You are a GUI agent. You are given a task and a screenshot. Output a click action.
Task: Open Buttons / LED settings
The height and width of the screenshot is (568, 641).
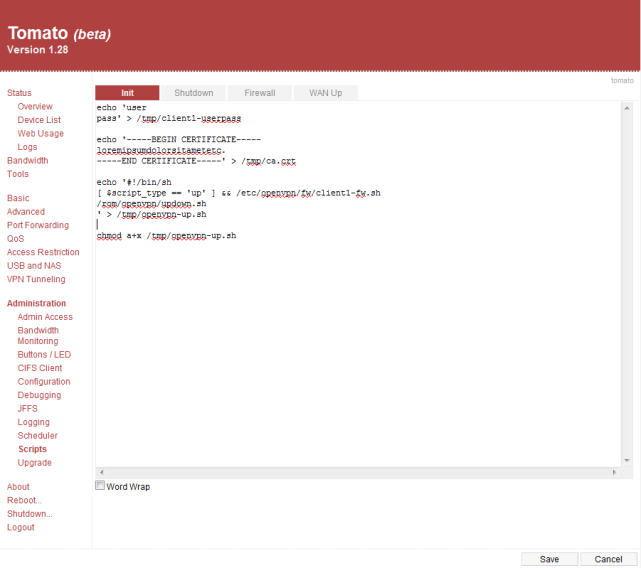pos(44,355)
